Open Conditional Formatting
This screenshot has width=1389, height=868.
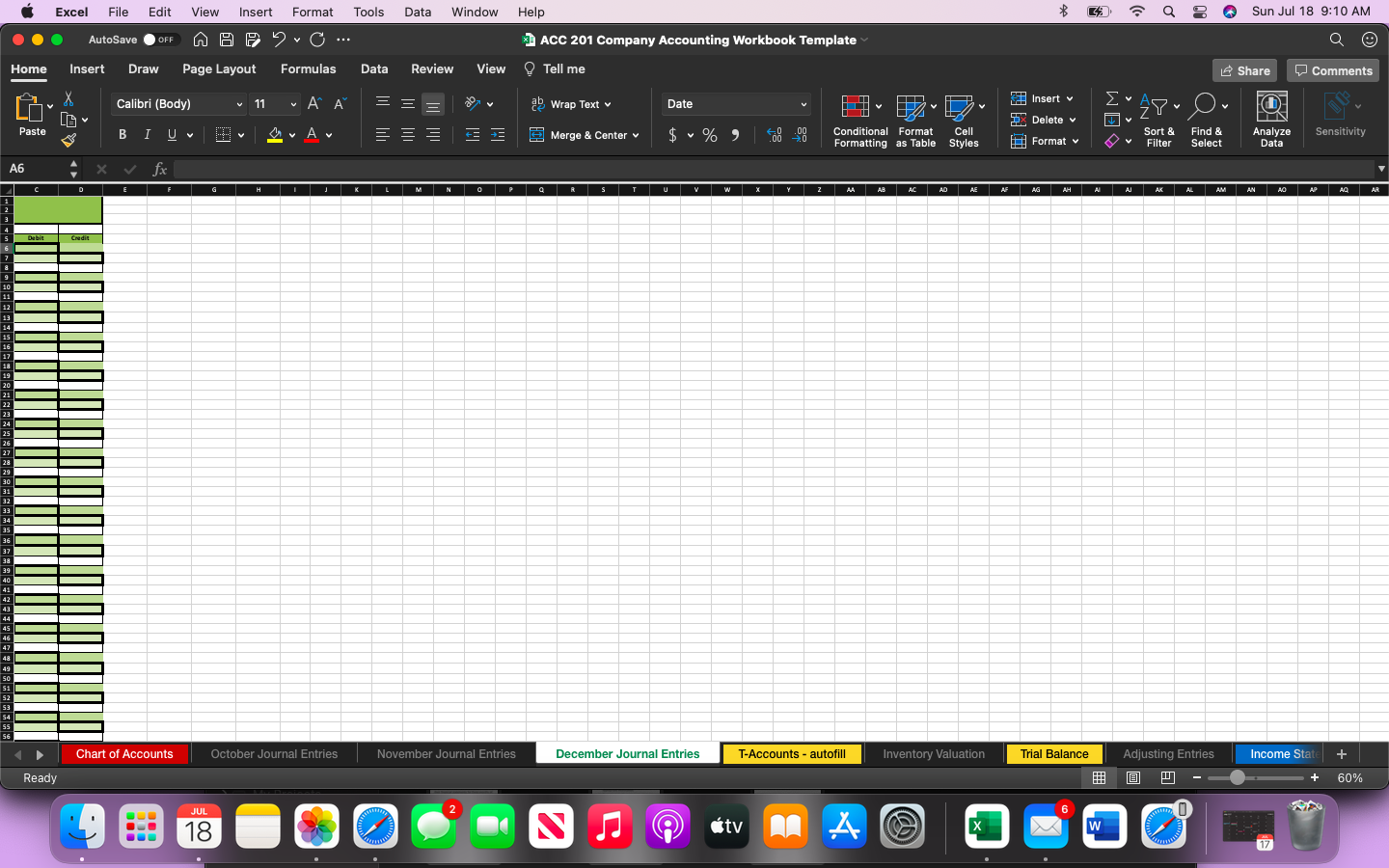click(x=860, y=120)
